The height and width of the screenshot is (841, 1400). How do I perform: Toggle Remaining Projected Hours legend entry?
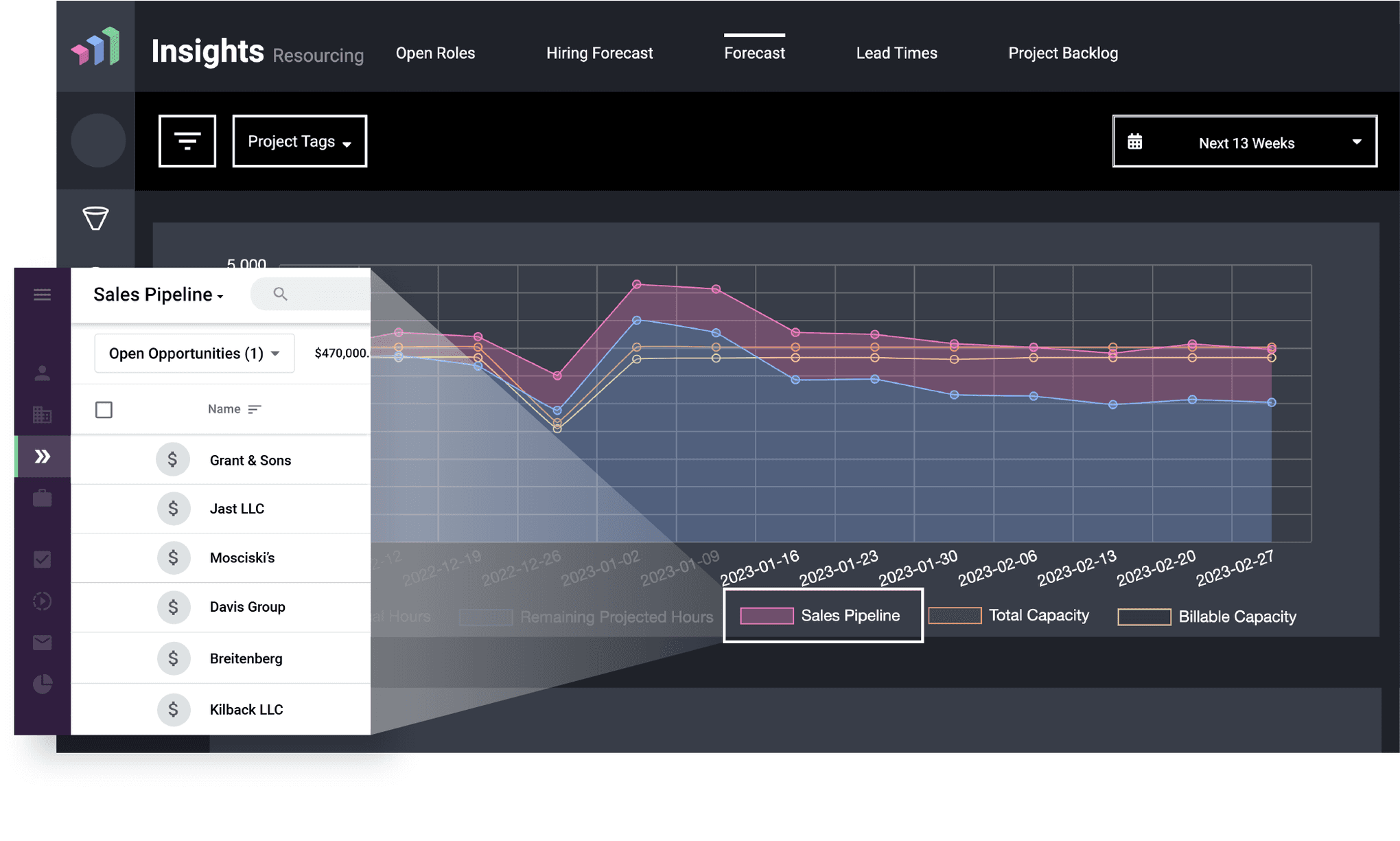586,617
